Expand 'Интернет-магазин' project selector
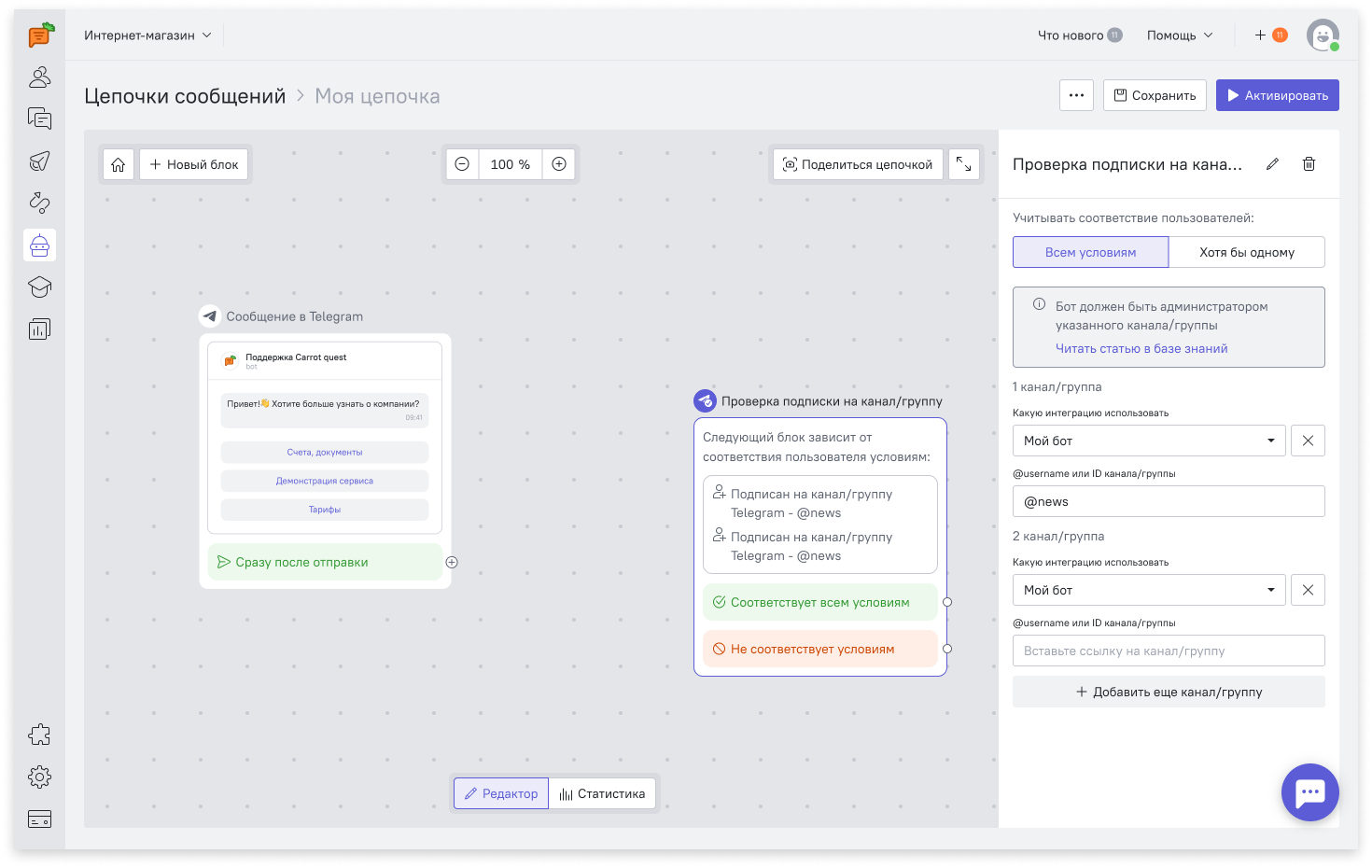This screenshot has width=1372, height=868. 147,35
